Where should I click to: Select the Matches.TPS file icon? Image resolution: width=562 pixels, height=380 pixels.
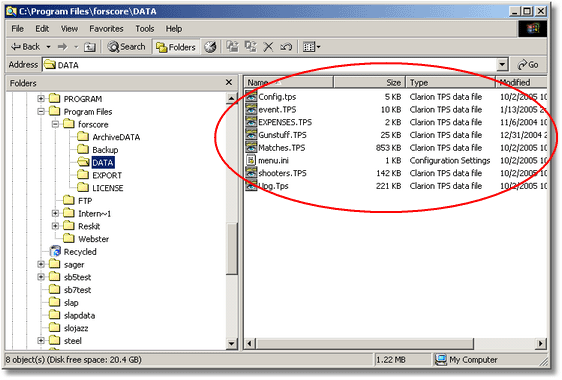[251, 147]
